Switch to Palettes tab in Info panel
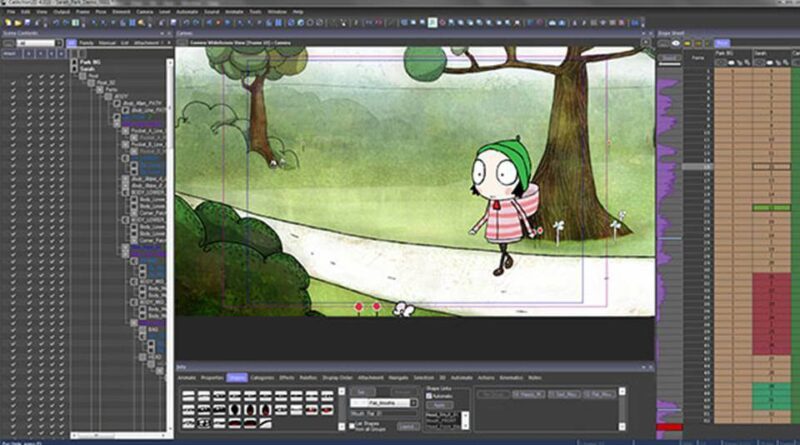800x445 pixels. click(x=308, y=378)
